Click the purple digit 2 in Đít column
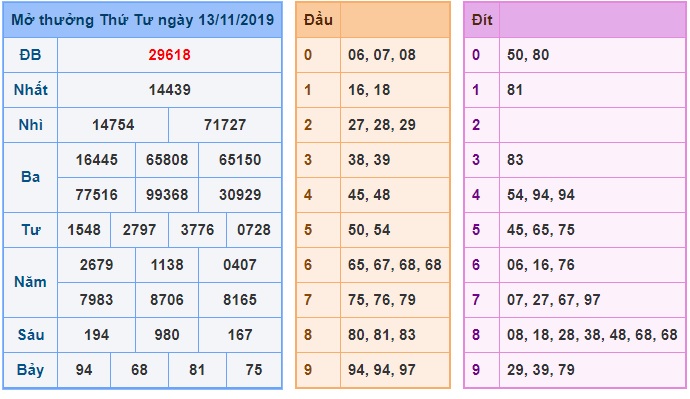This screenshot has height=399, width=690. [476, 125]
